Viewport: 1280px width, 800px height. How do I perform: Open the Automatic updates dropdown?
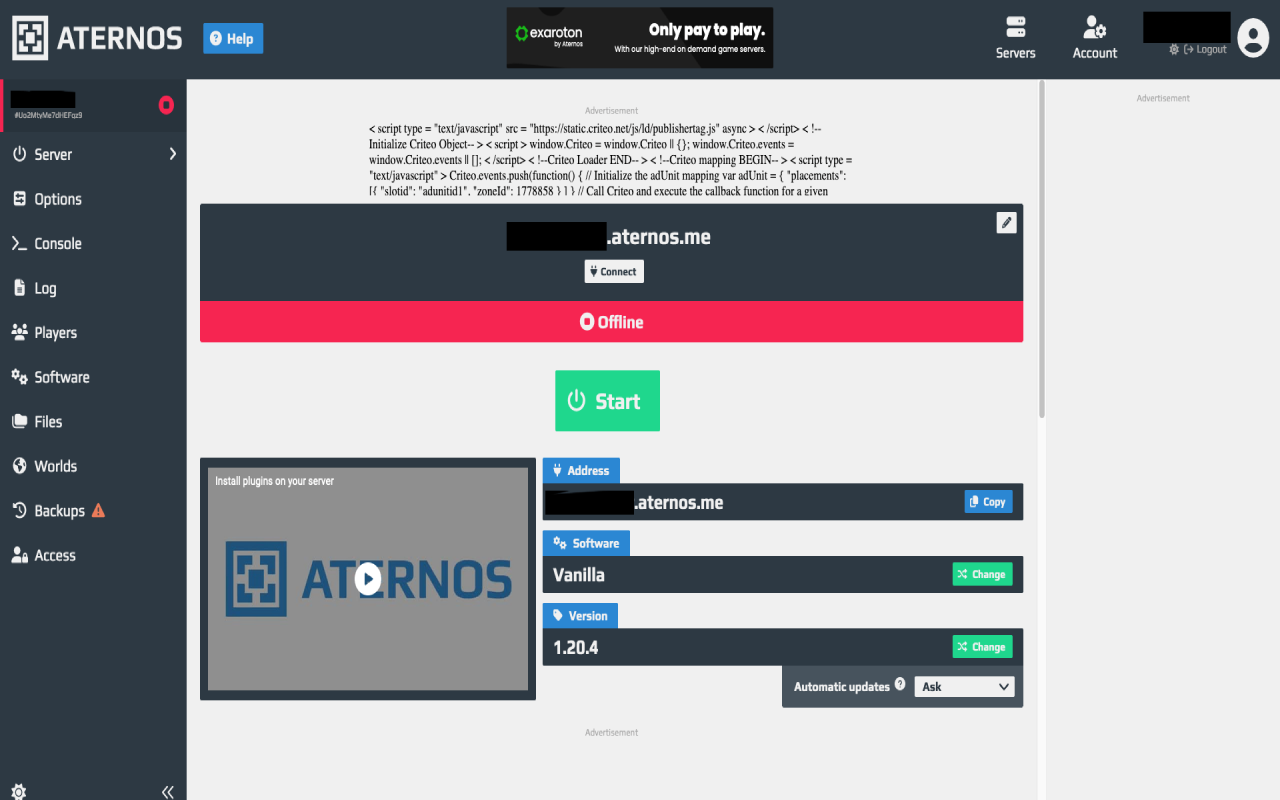click(964, 687)
